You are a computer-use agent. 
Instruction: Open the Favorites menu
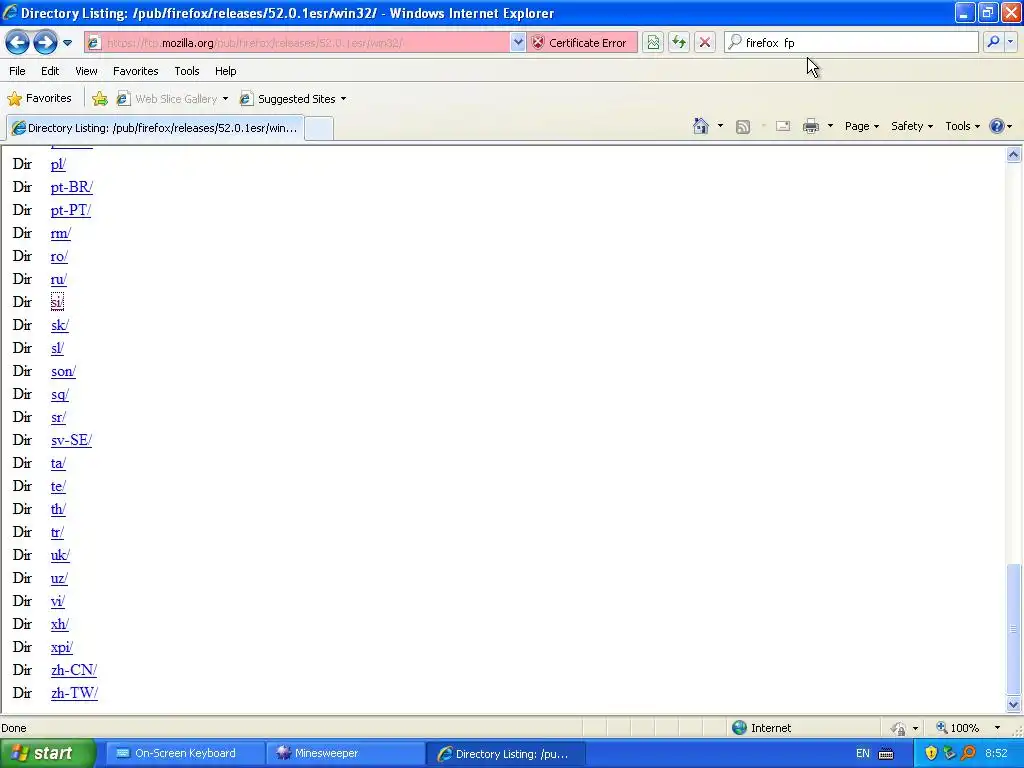(x=136, y=71)
